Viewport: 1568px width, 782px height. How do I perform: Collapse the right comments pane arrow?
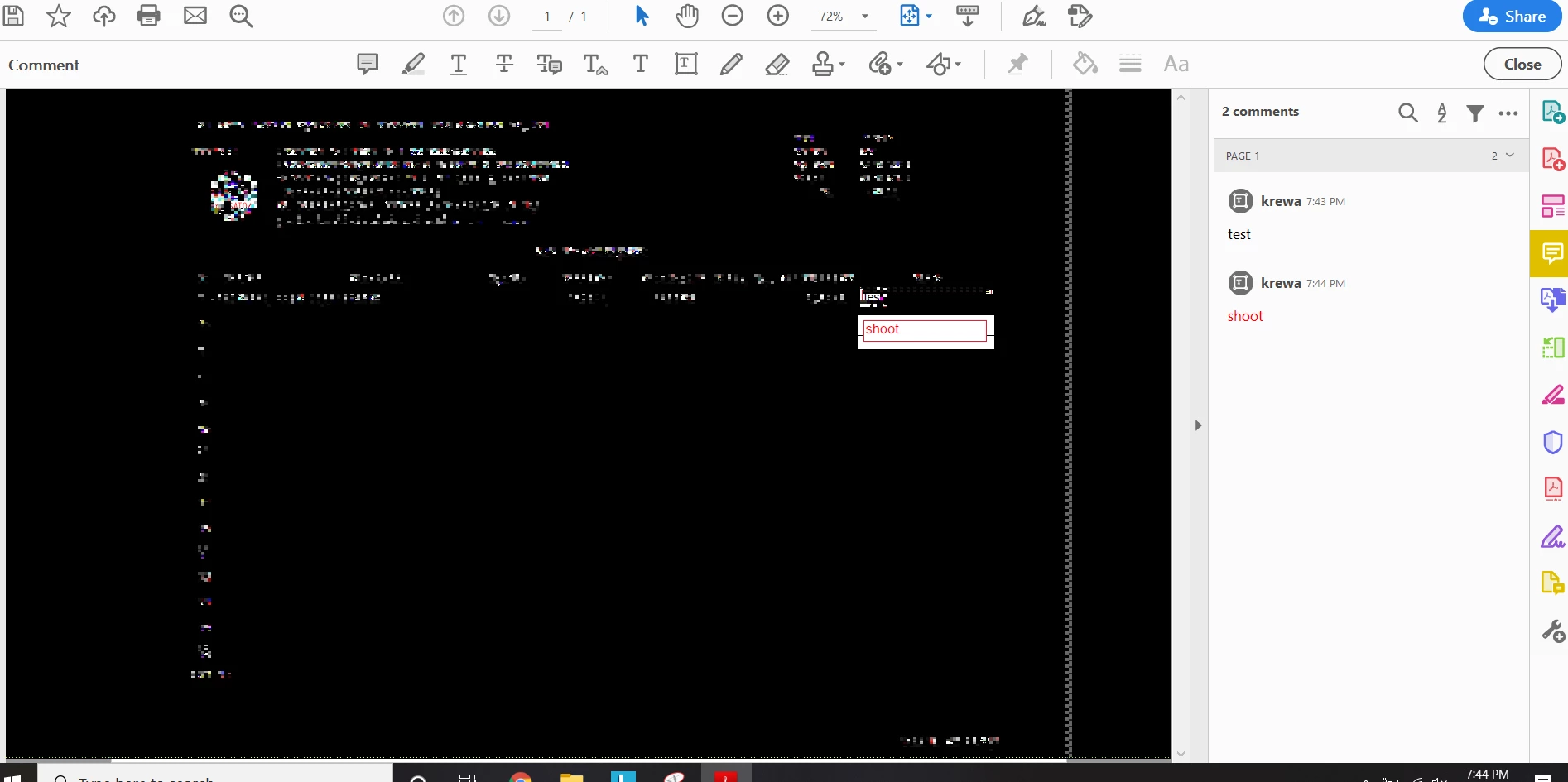click(x=1198, y=425)
